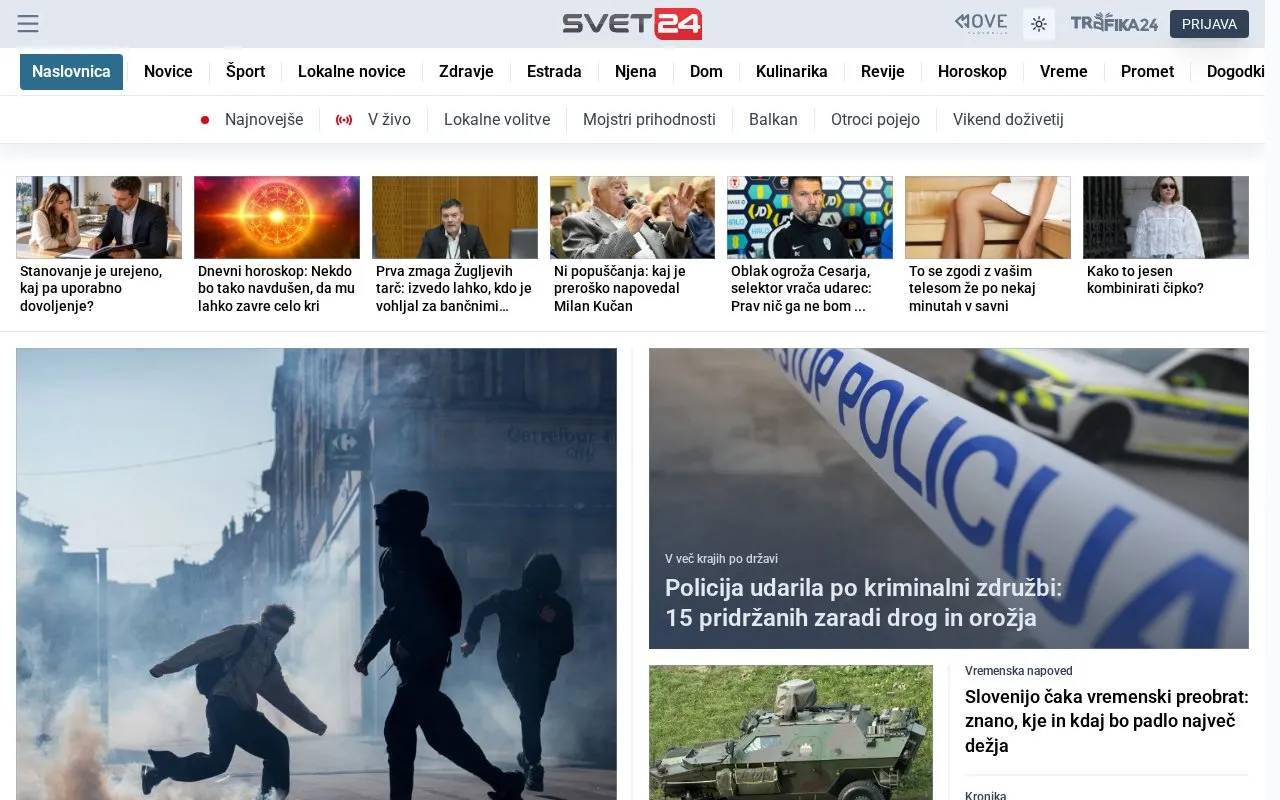
Task: Open the Dnevni horoskop thumbnail image
Action: [x=277, y=217]
